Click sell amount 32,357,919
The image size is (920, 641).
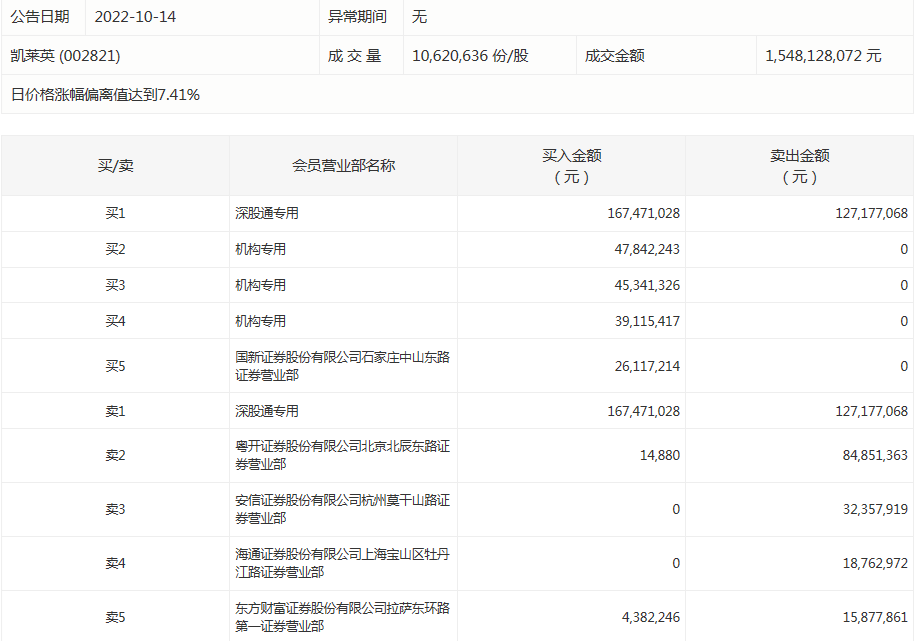[x=875, y=510]
